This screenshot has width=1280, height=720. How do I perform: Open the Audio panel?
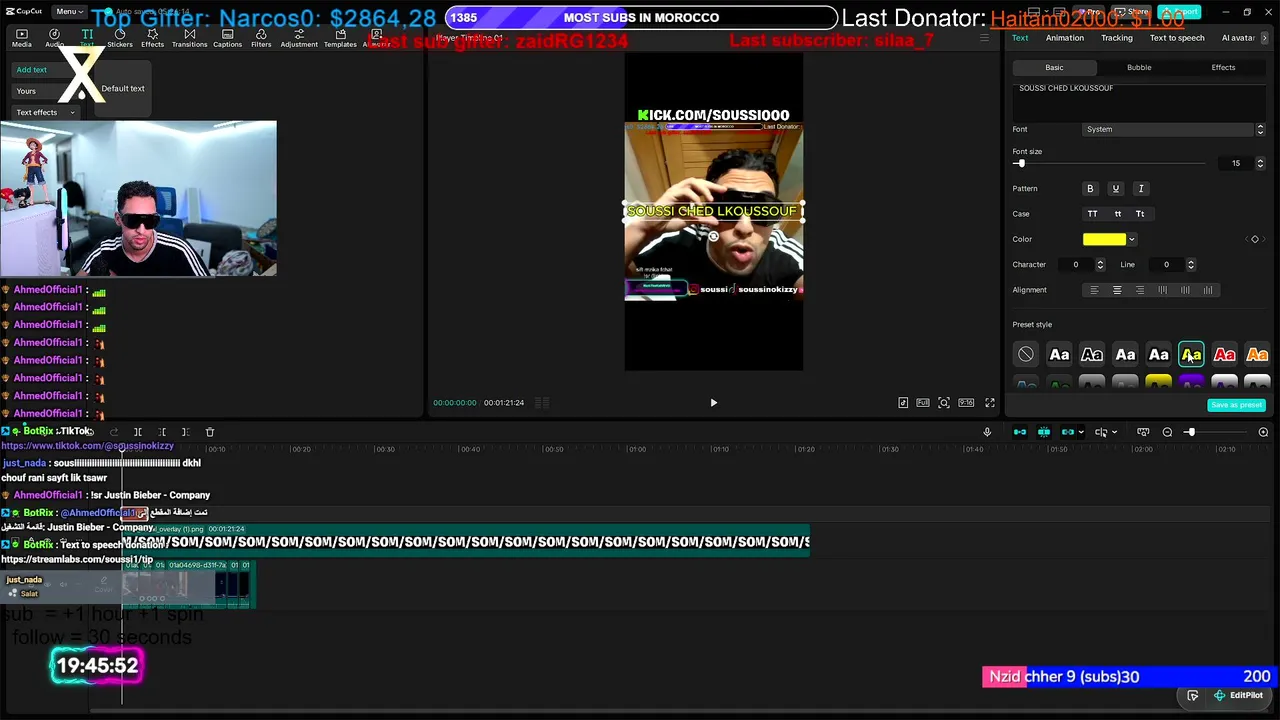[x=54, y=38]
